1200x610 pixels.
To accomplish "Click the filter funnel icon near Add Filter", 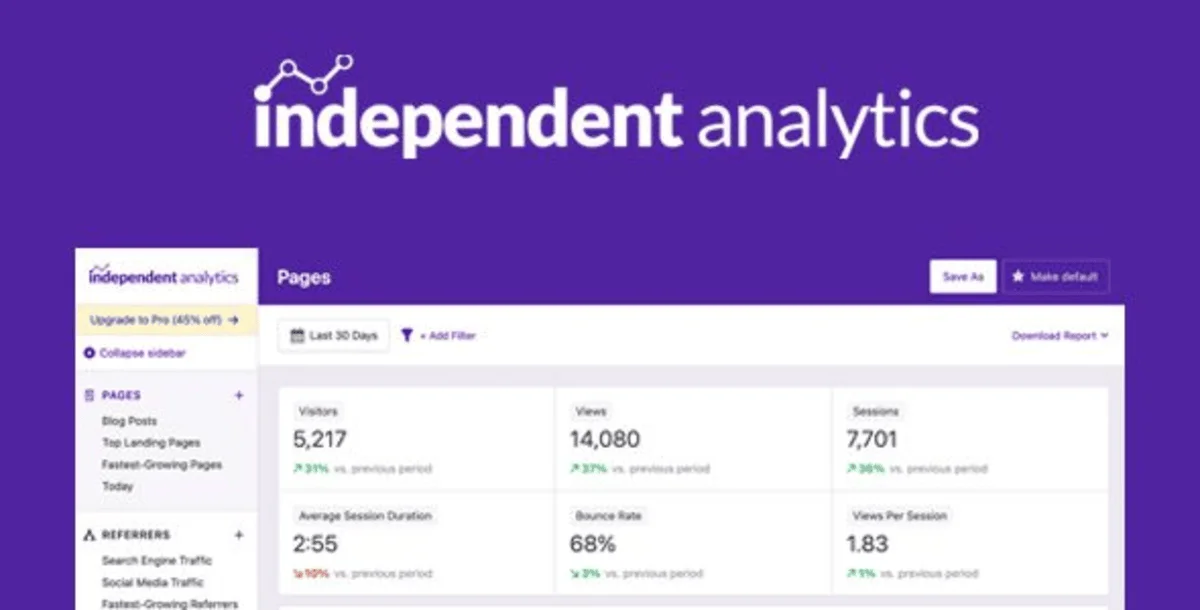I will click(x=405, y=335).
